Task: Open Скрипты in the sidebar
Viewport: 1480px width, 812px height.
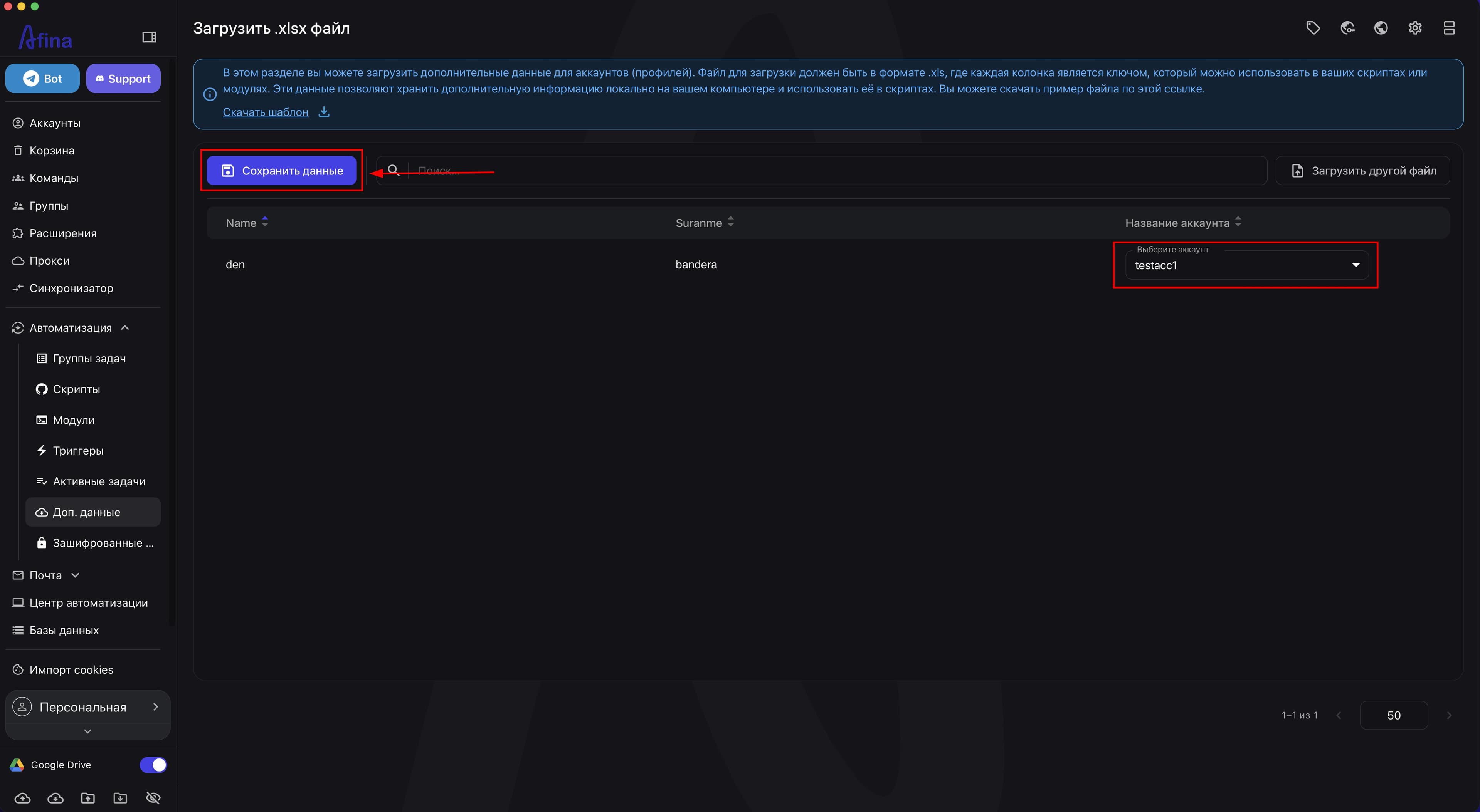Action: click(76, 389)
